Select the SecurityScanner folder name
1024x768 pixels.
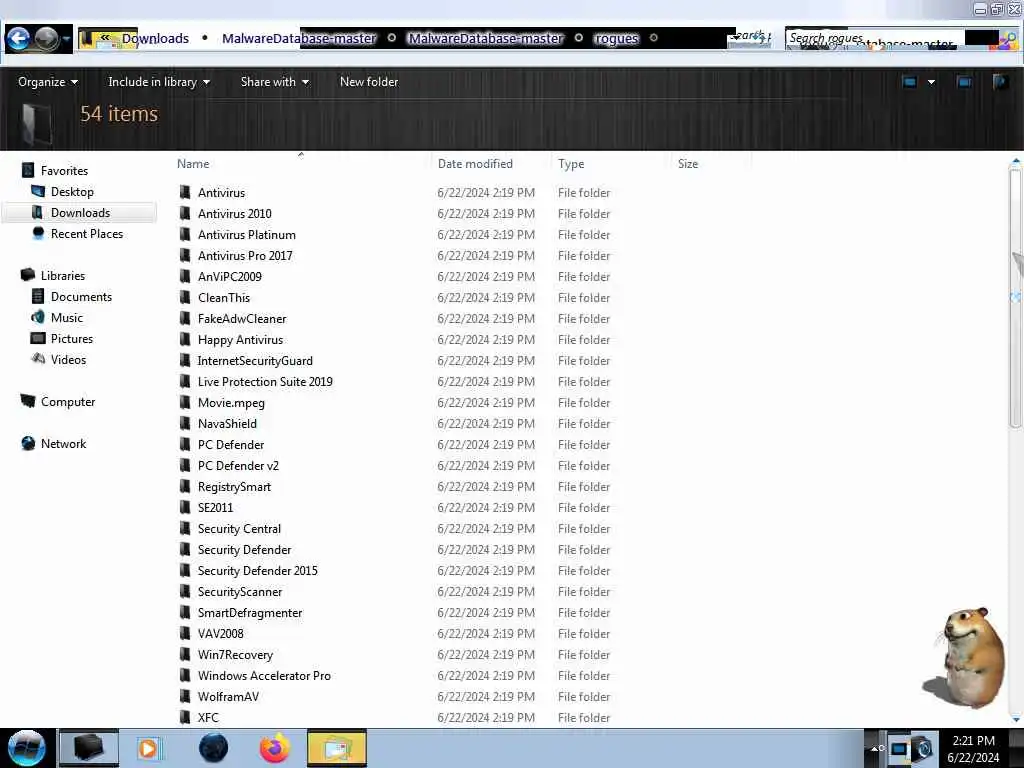pos(240,592)
